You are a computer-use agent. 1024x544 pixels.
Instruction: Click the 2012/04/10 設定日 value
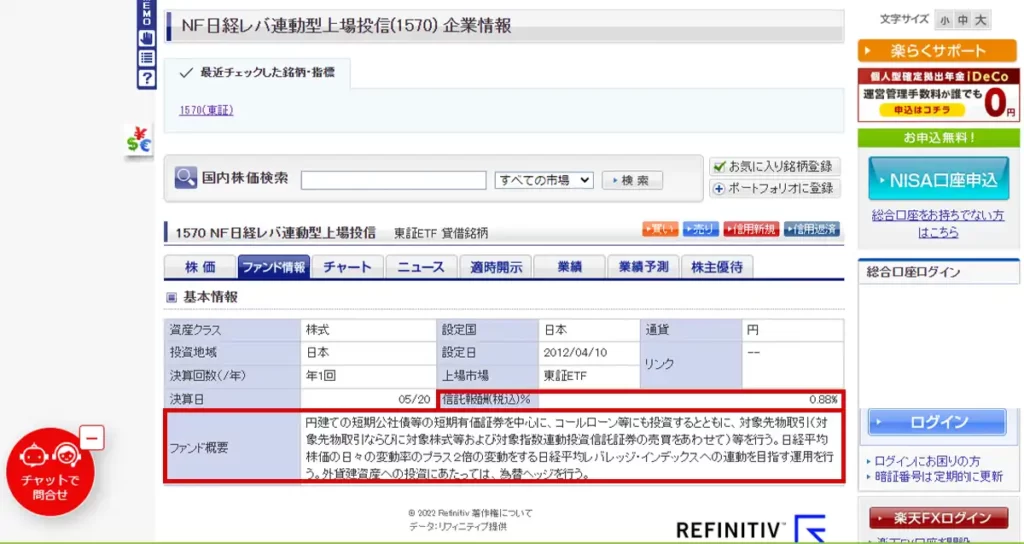pos(575,353)
